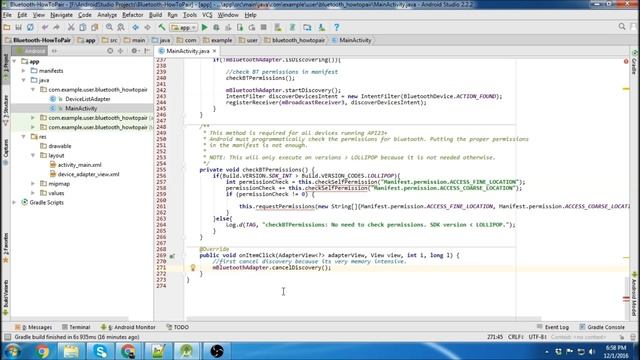
Task: Open the Refactor menu
Action: [133, 15]
